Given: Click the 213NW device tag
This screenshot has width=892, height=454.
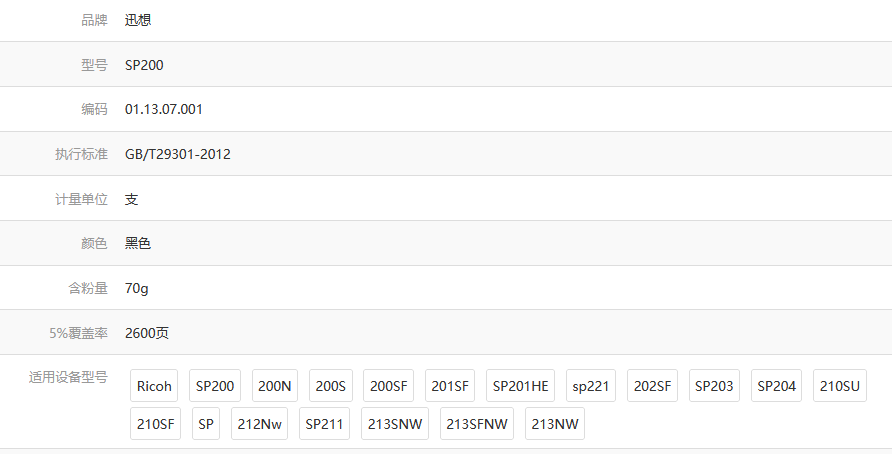Looking at the screenshot, I should tap(554, 424).
